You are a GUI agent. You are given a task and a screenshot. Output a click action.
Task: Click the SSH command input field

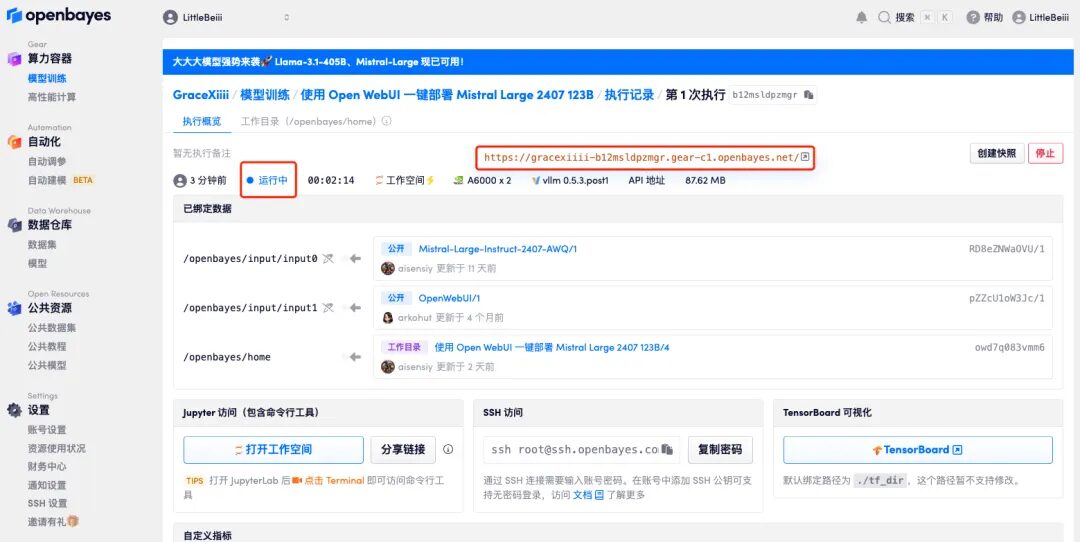pyautogui.click(x=572, y=450)
